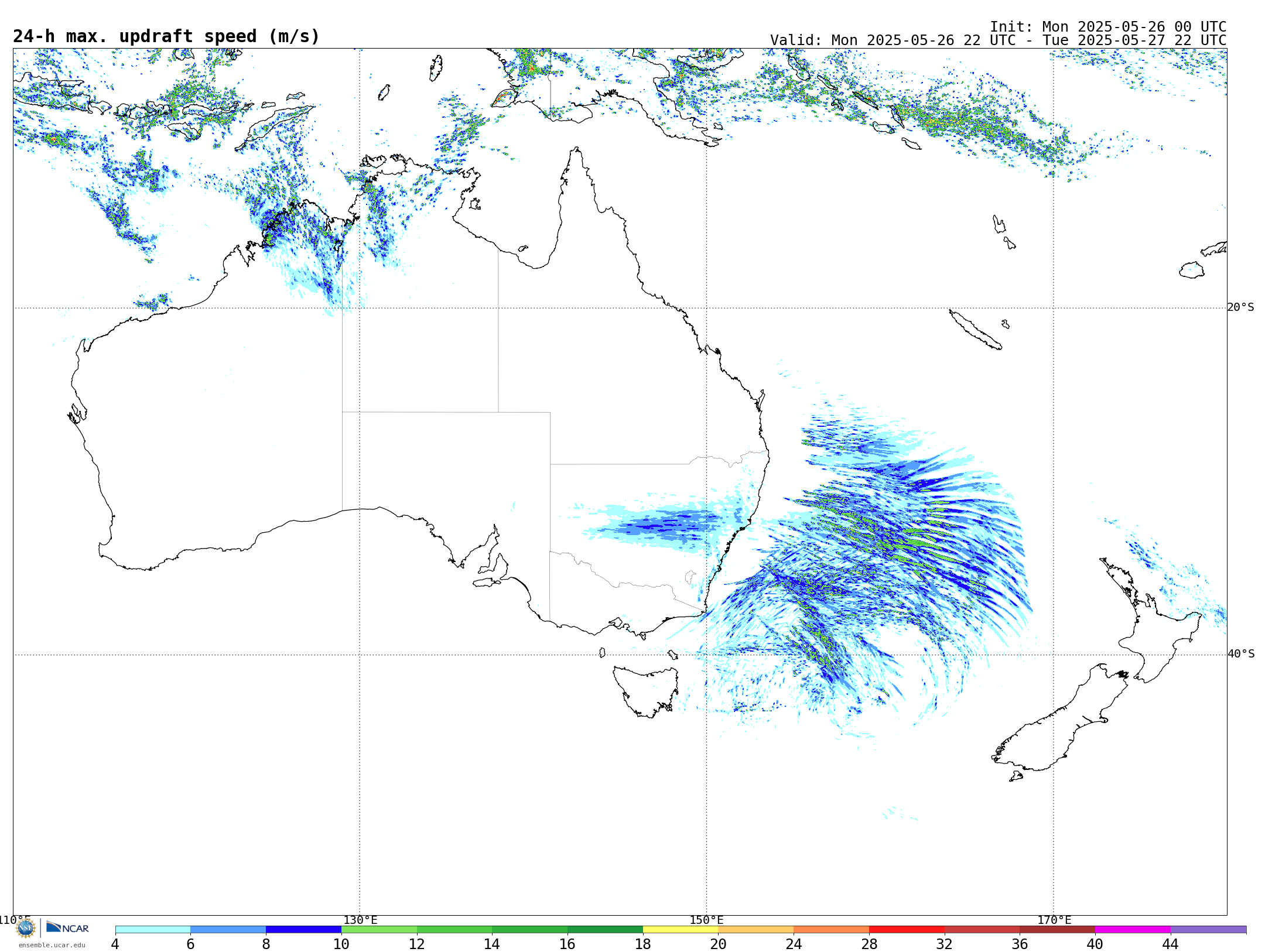
Task: Click the colorbar tick label 18
Action: point(643,944)
